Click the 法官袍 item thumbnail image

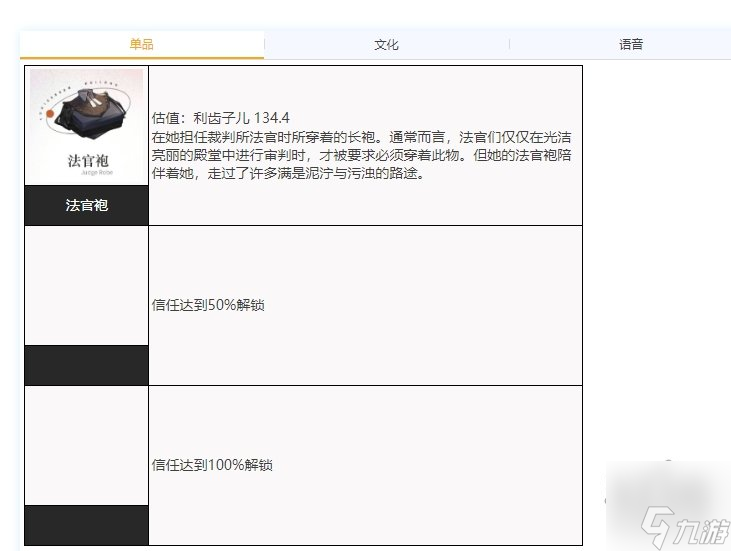87,126
